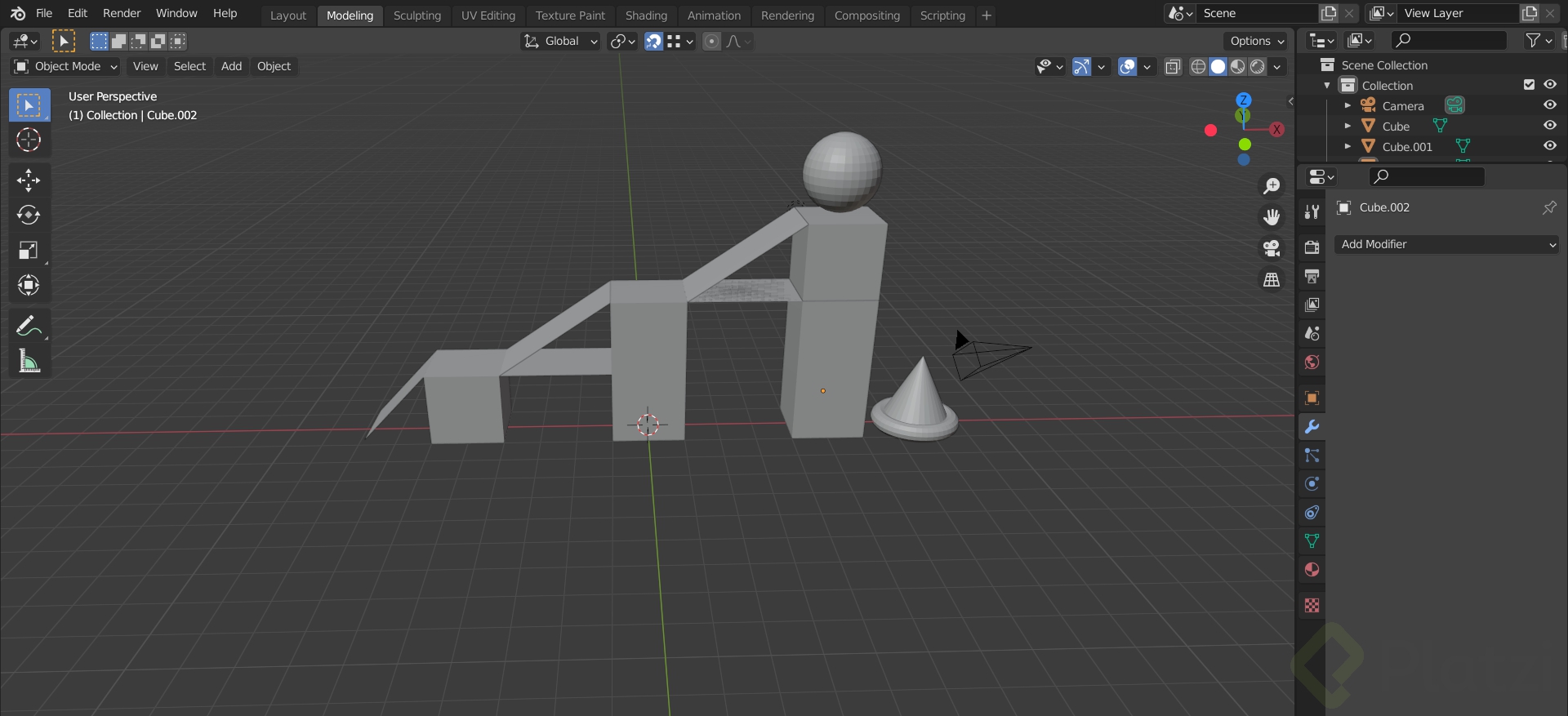Expand the Cube item in outliner
The image size is (1568, 716).
1347,126
